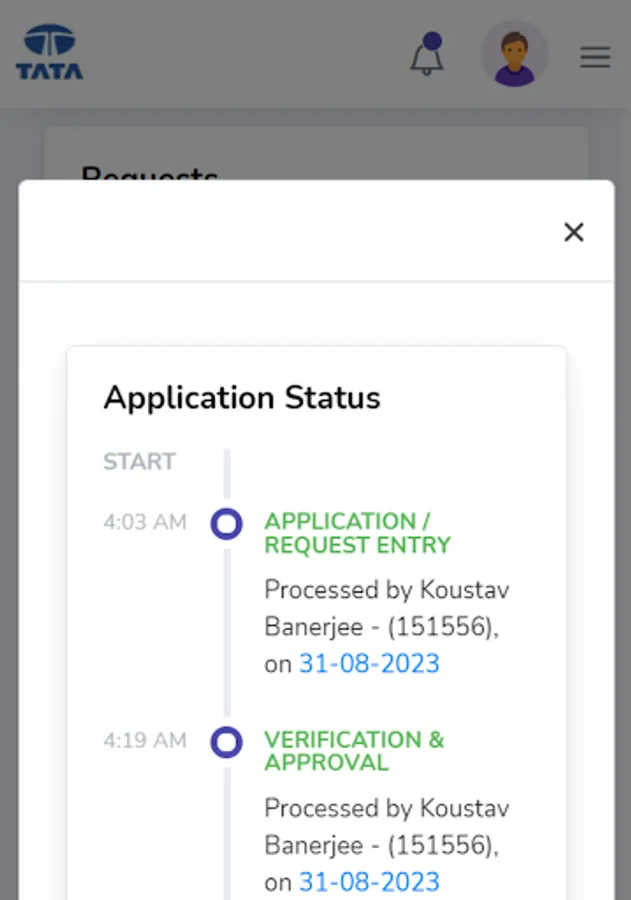
Task: Select Verification & Approval heading
Action: pos(354,751)
